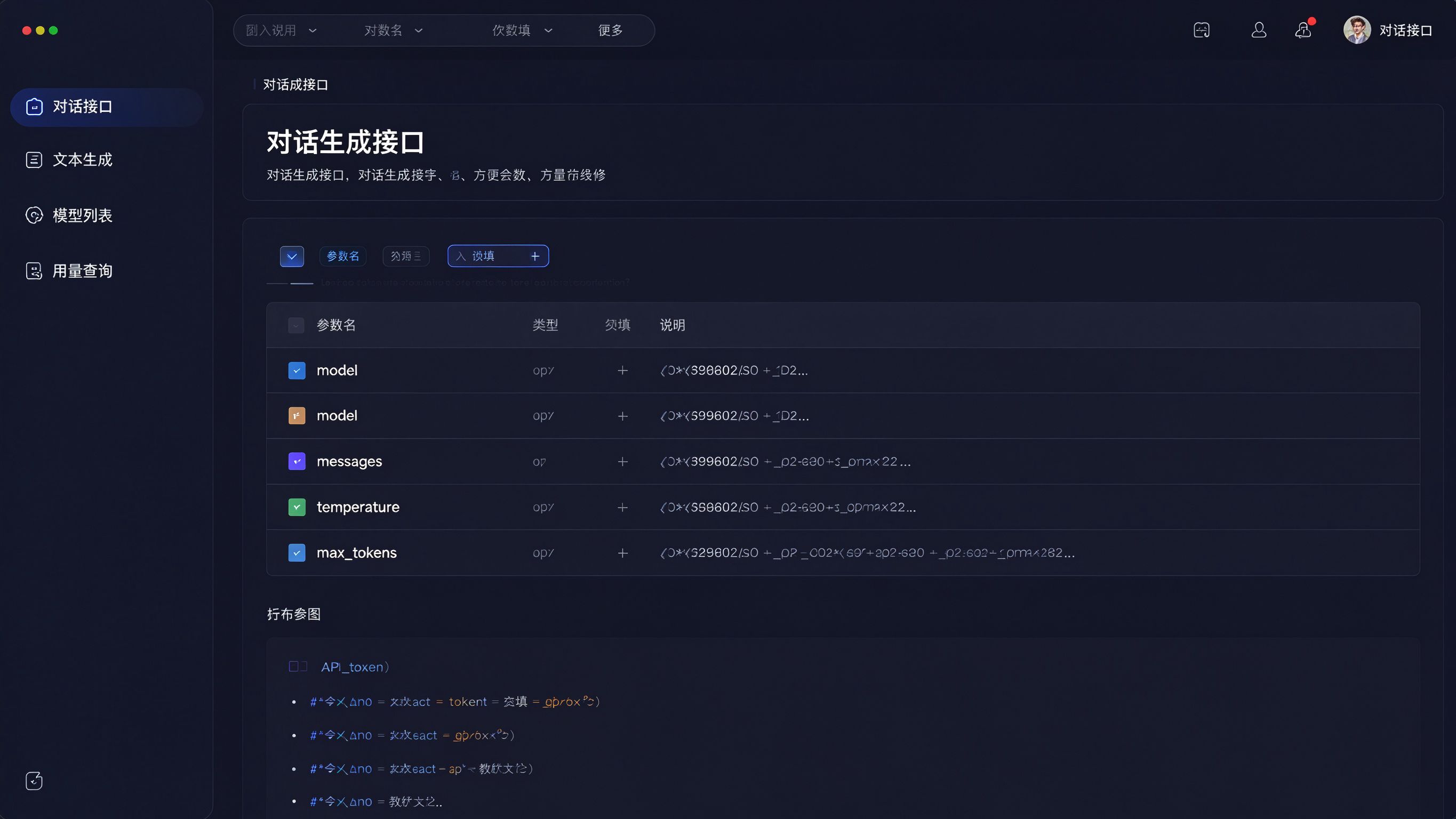Click the API_toxen code label
1456x819 pixels.
click(355, 668)
